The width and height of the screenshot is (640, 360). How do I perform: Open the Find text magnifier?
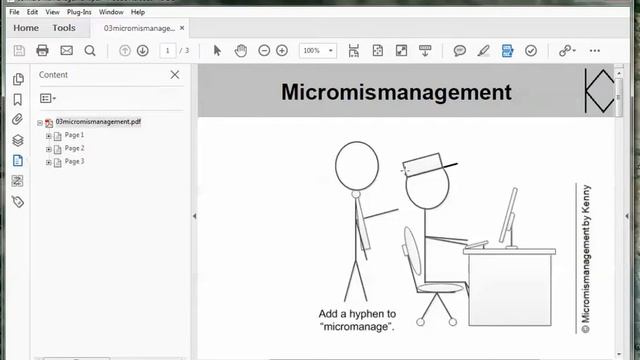click(x=90, y=51)
